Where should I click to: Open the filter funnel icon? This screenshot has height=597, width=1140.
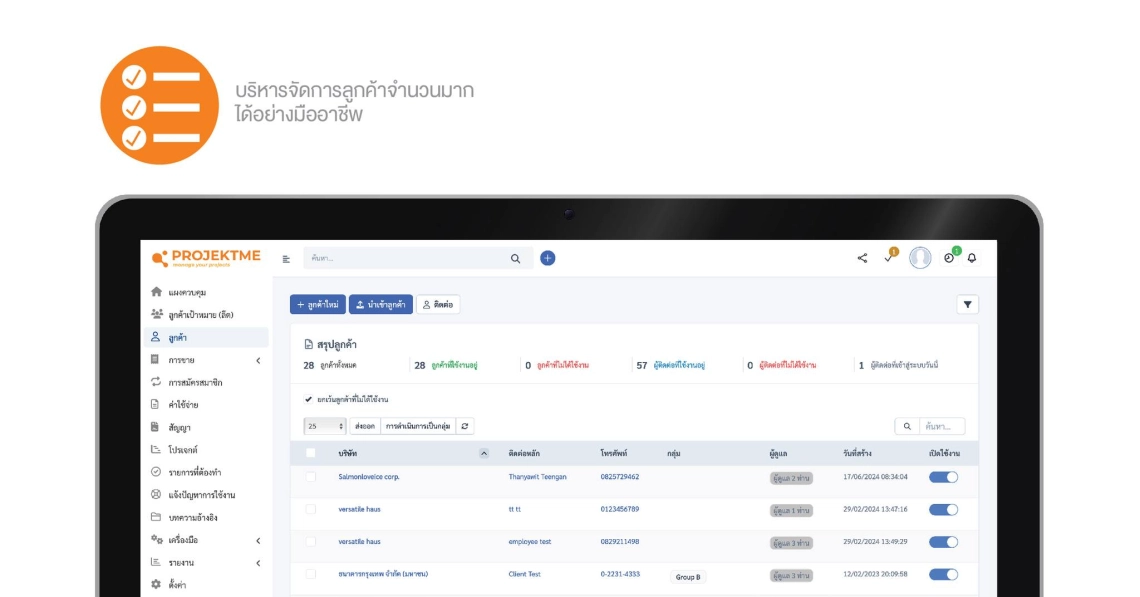967,305
